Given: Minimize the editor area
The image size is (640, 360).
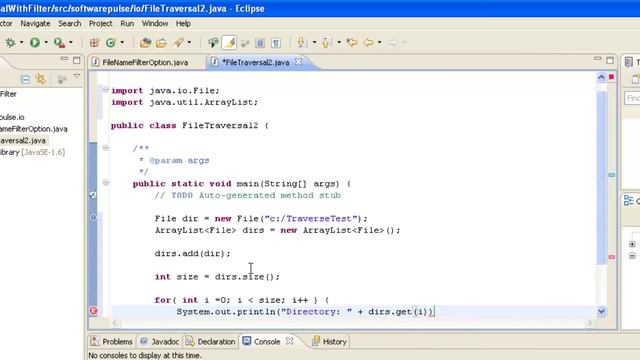Looking at the screenshot, I should 598,60.
